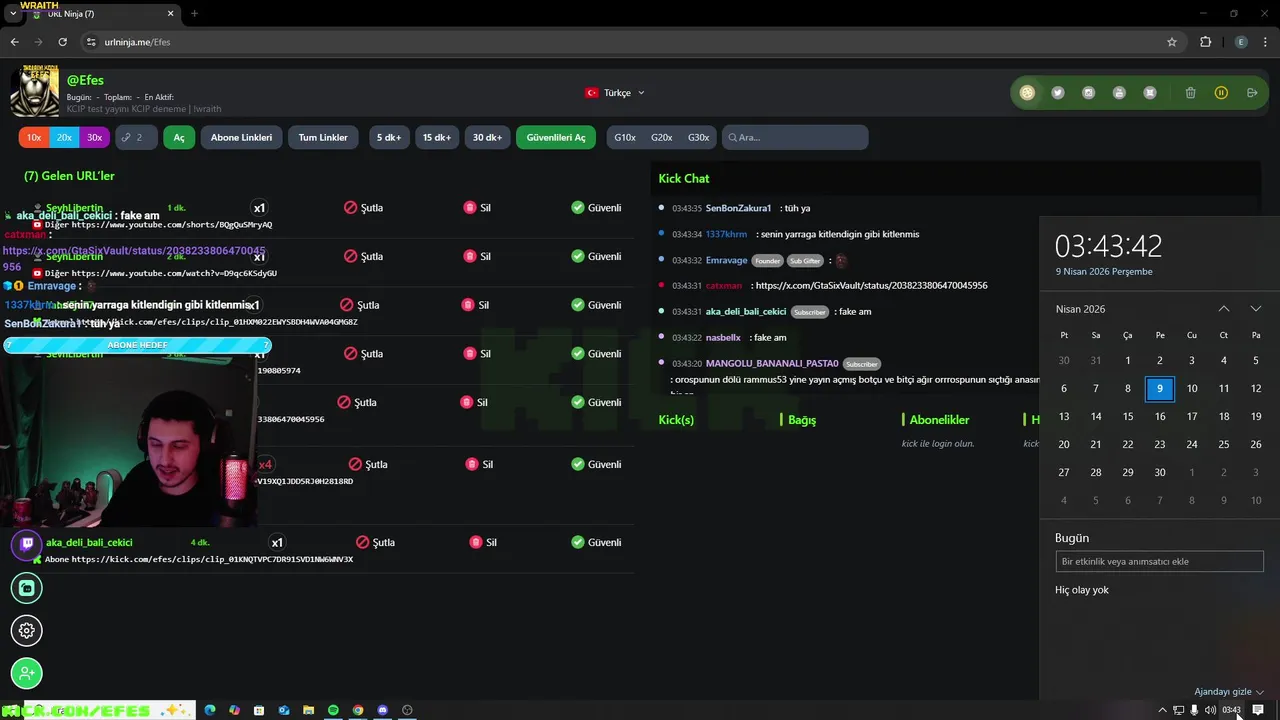Open Spotify from the taskbar

[x=333, y=710]
